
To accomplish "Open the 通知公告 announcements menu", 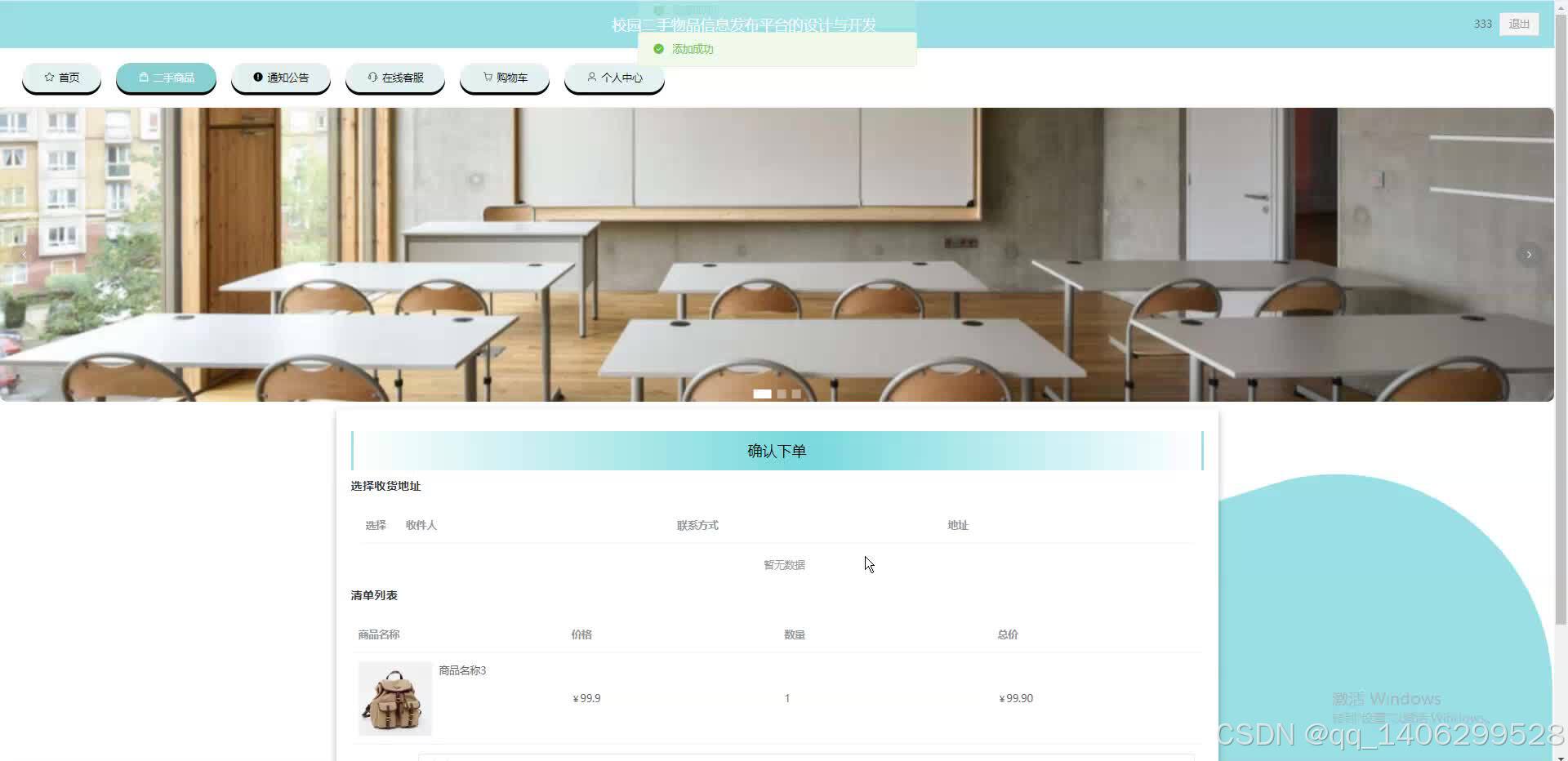I will point(281,78).
